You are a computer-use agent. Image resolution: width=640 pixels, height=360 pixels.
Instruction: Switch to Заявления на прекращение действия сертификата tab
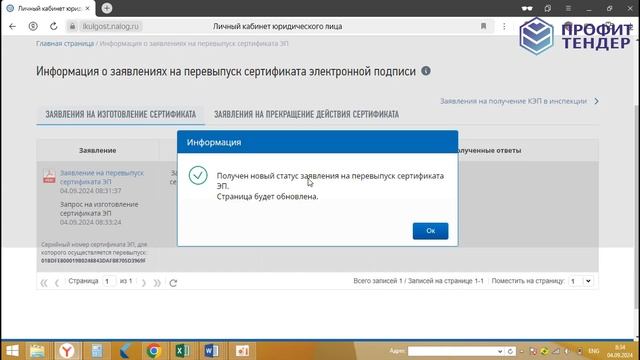click(307, 114)
